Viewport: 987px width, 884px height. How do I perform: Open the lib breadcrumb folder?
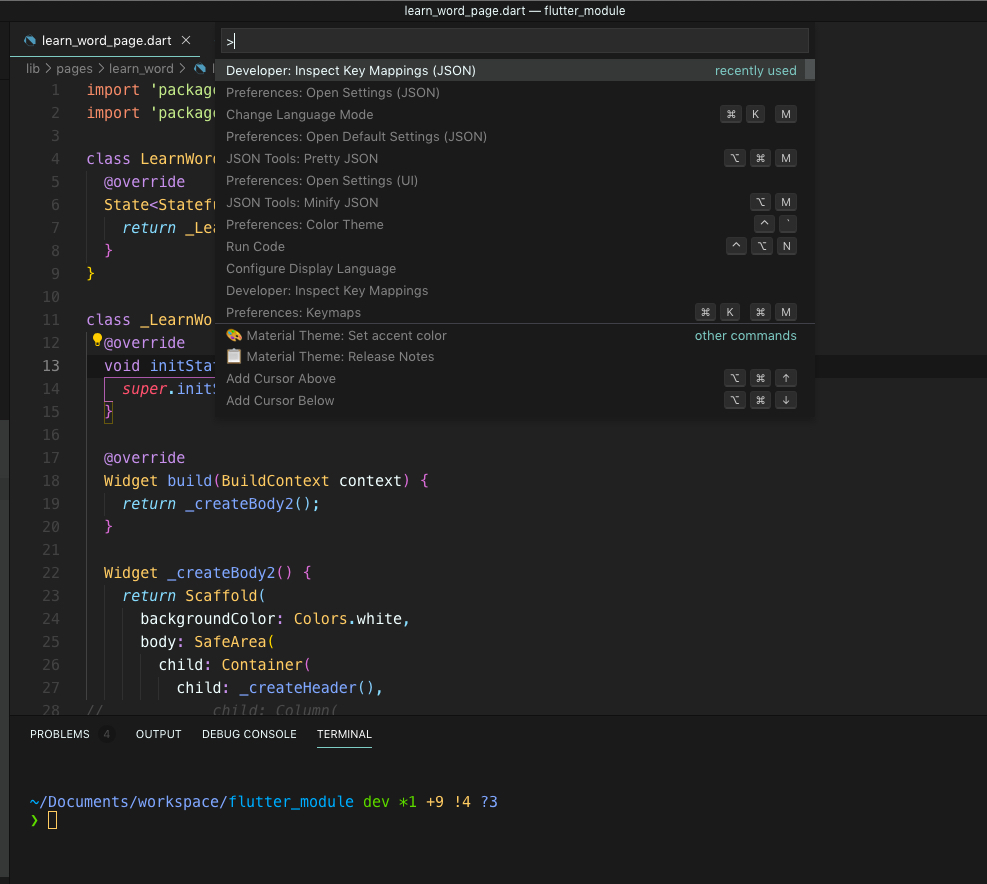click(33, 69)
